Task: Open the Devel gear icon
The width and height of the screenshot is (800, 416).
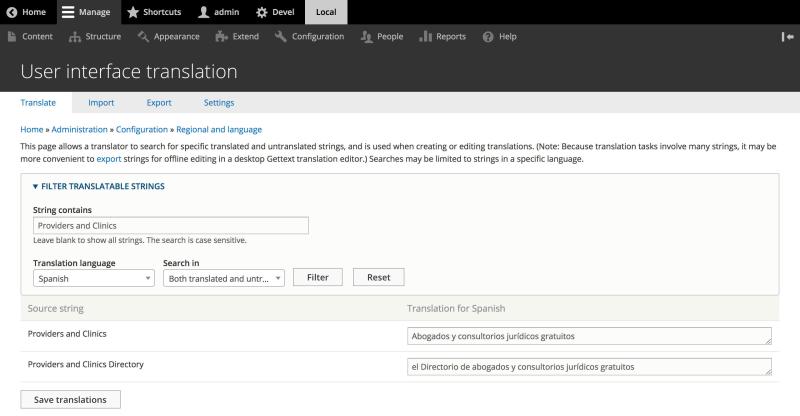Action: [262, 12]
